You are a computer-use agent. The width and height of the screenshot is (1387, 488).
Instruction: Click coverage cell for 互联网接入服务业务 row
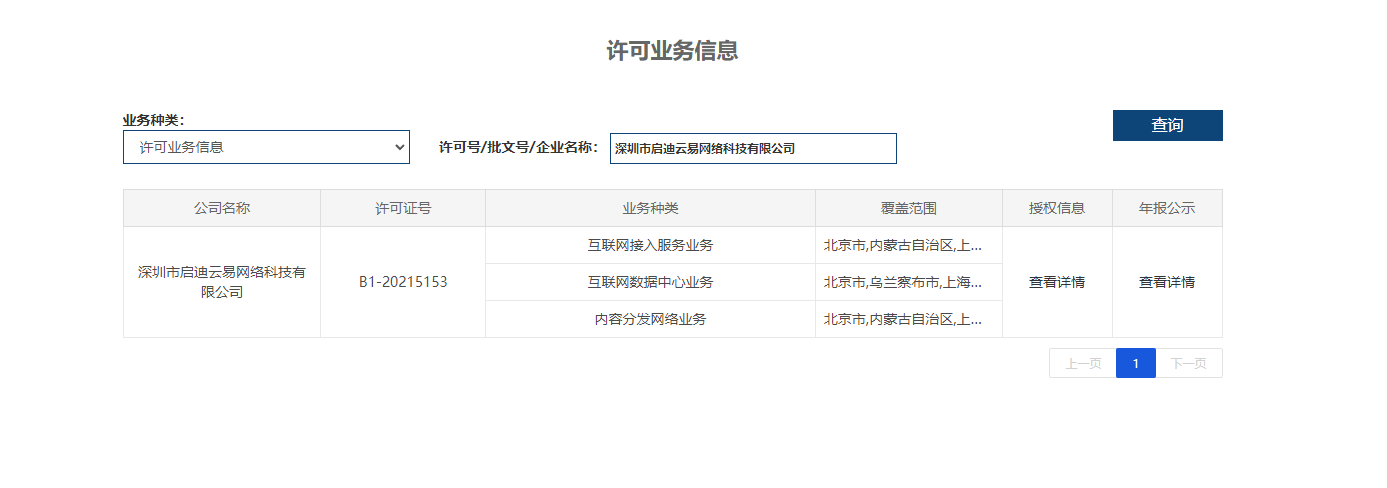909,245
